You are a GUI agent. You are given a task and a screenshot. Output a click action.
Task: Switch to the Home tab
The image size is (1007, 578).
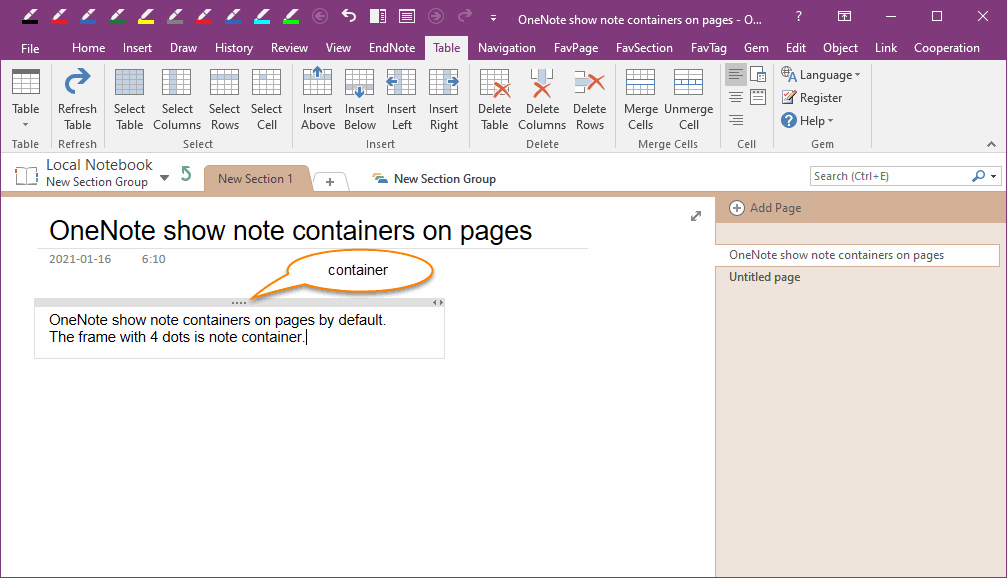89,48
